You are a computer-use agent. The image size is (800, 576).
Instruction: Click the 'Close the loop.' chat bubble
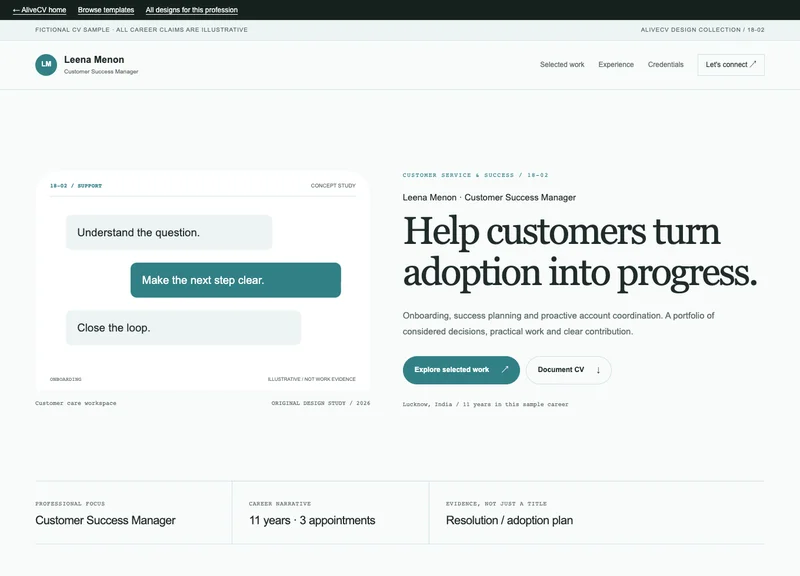point(183,328)
